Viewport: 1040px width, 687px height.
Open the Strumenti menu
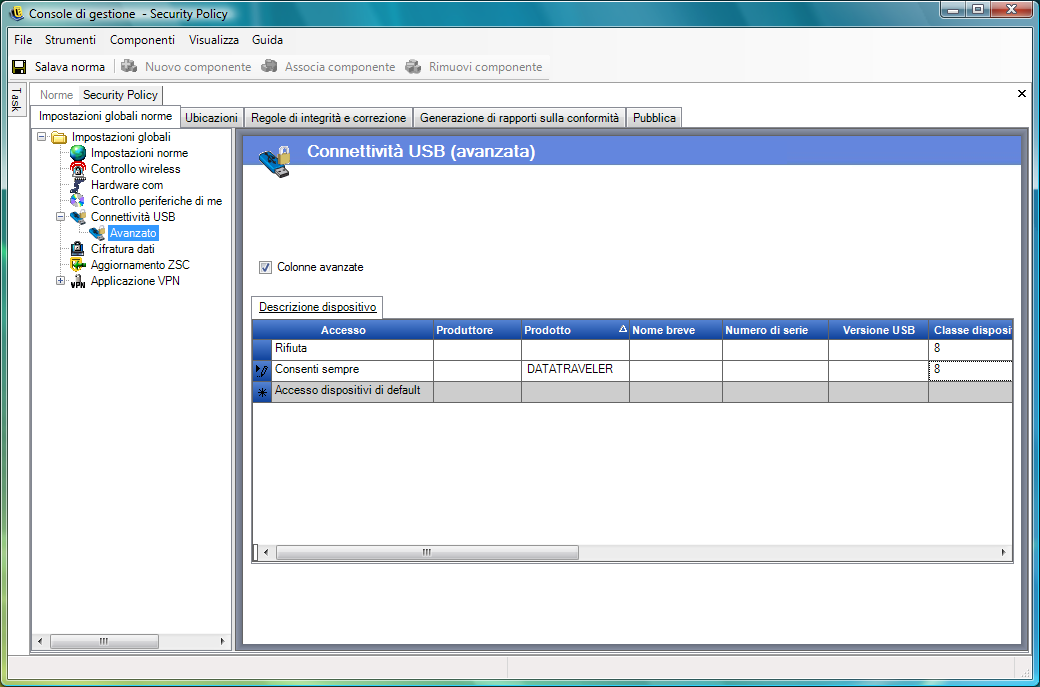coord(70,40)
